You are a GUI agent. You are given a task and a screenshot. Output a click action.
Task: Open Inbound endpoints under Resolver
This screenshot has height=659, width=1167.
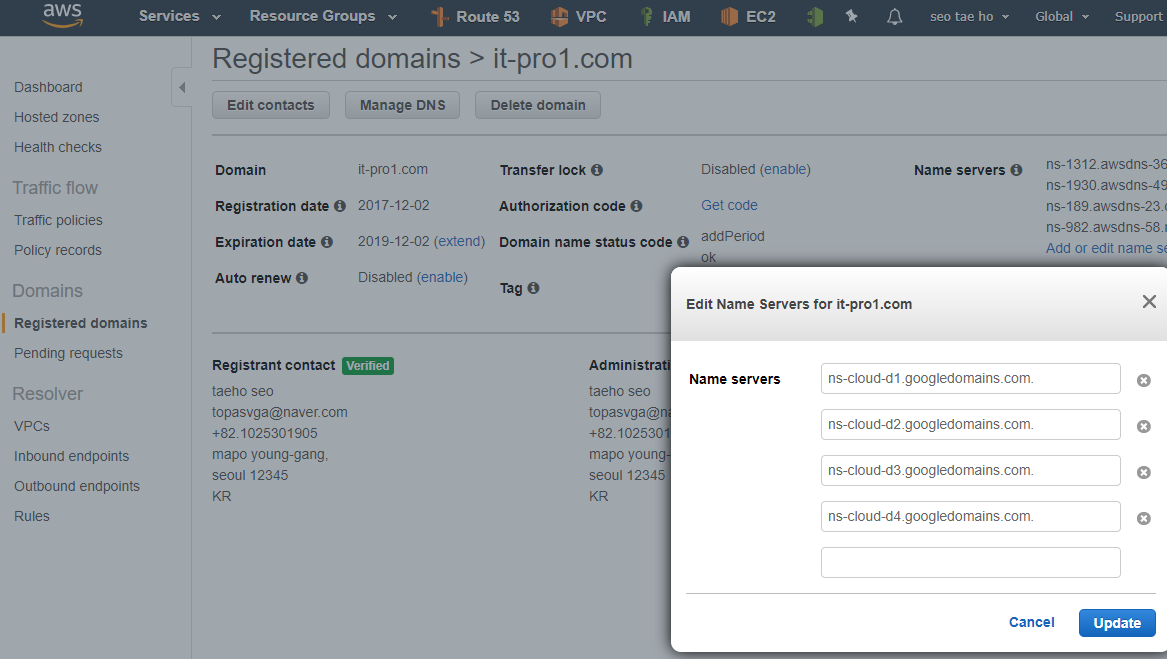(x=71, y=456)
